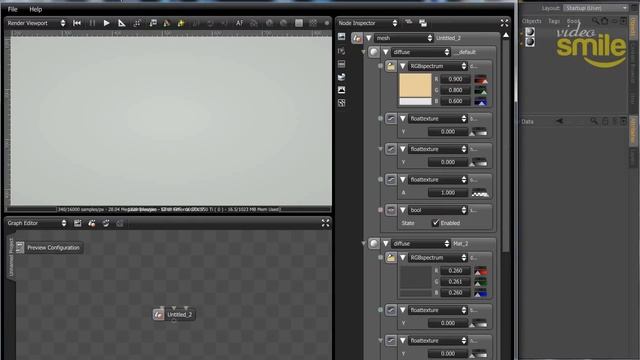
Task: Click the third icon in Node Inspector sidebar
Action: 342,64
